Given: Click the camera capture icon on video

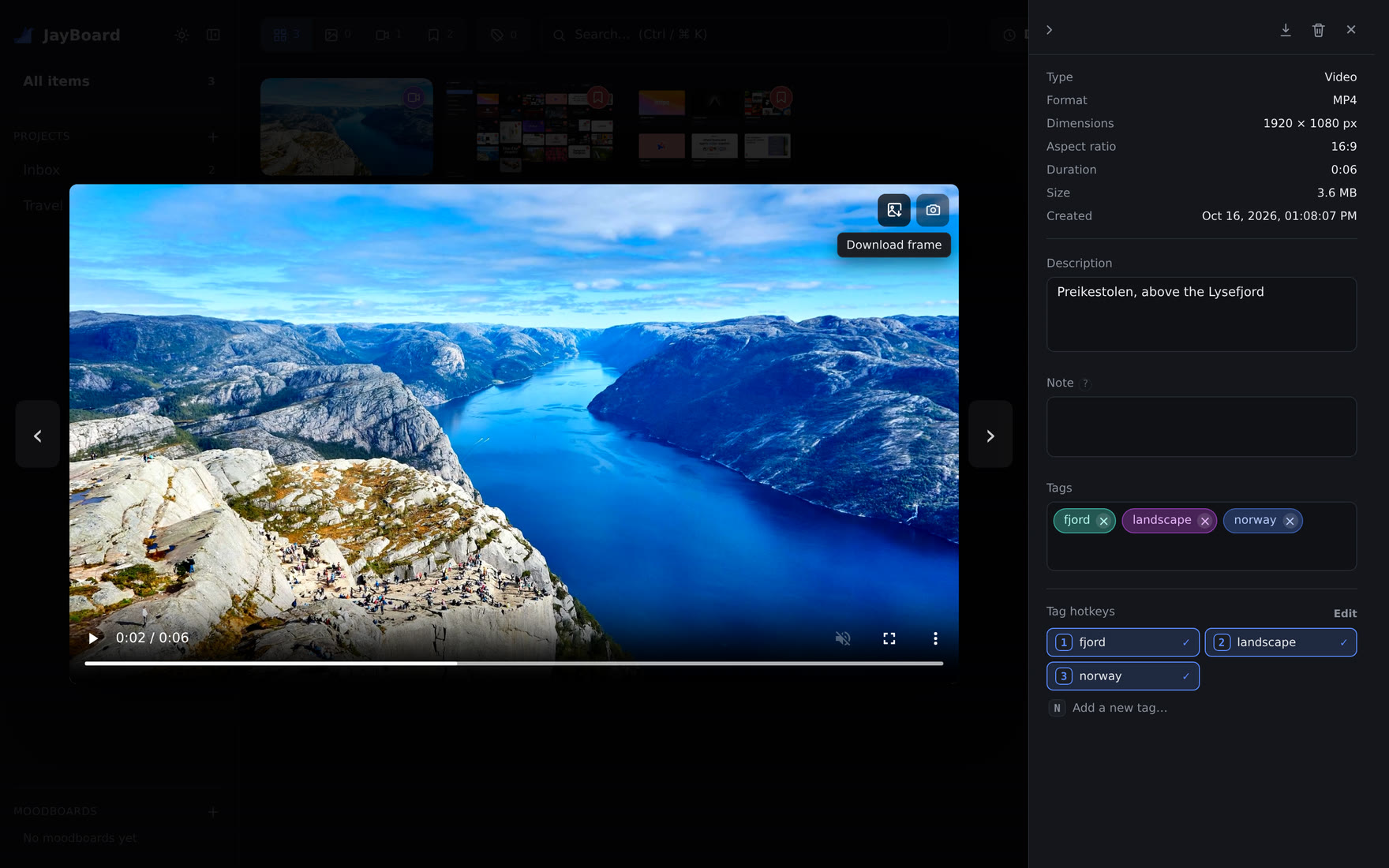Looking at the screenshot, I should [933, 210].
